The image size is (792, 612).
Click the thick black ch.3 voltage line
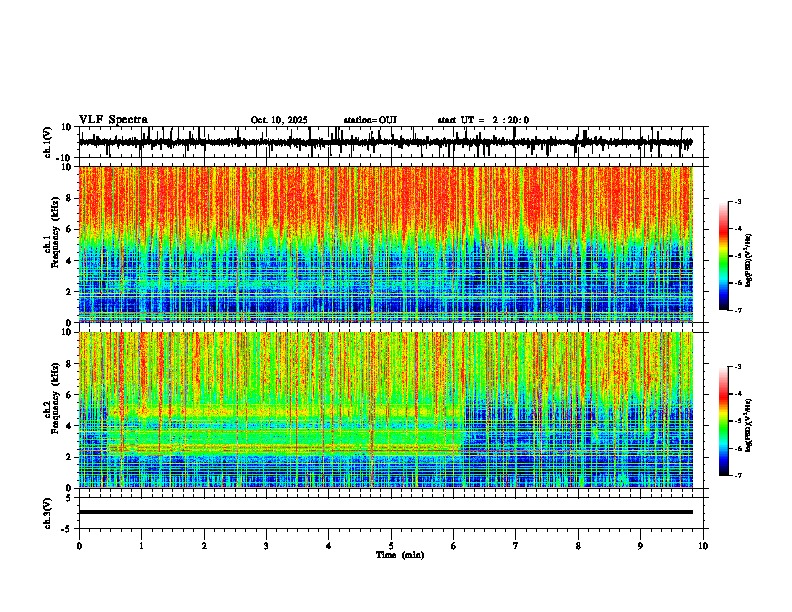[x=385, y=512]
